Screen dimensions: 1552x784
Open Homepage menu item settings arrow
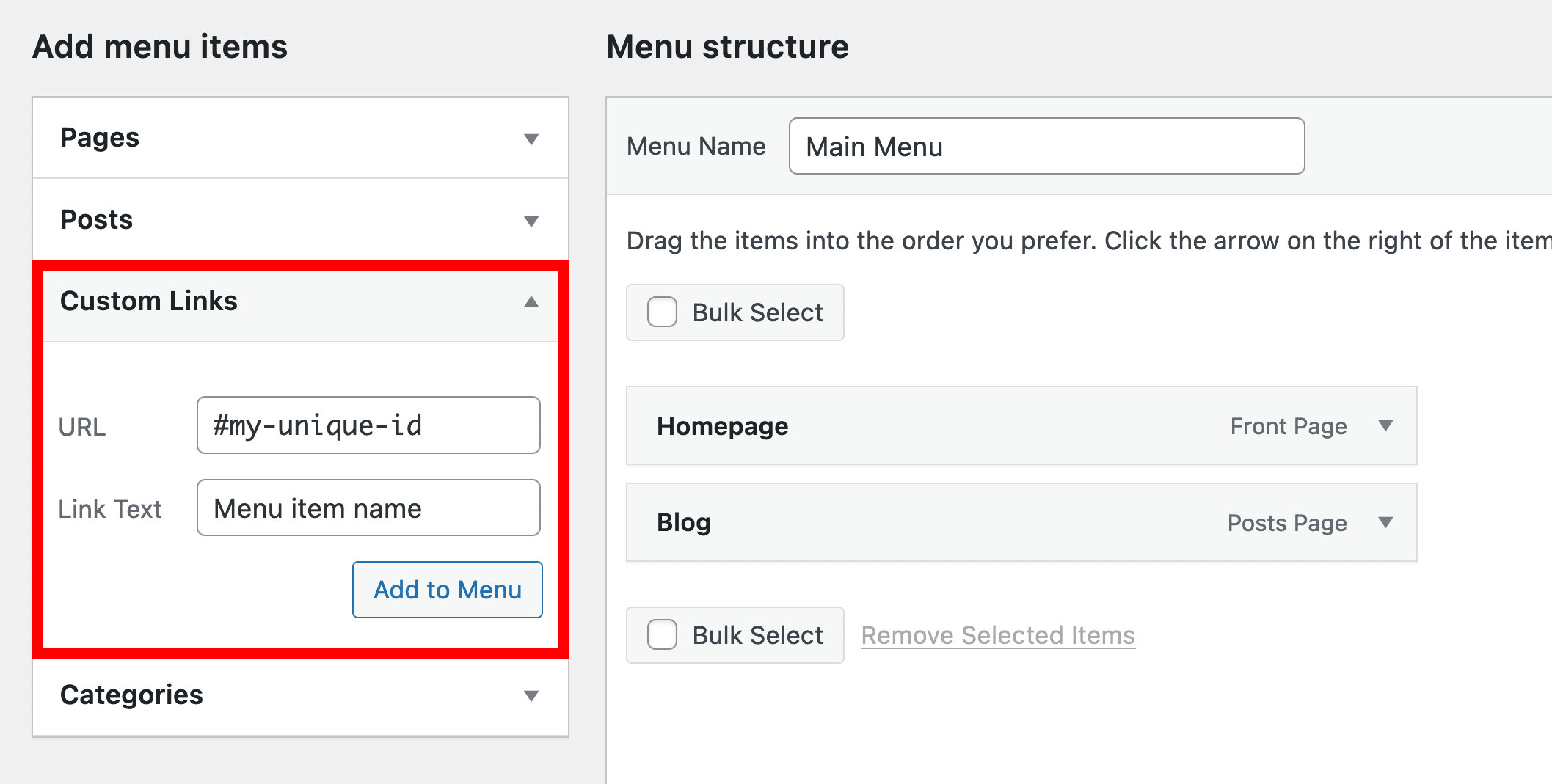(x=1385, y=425)
